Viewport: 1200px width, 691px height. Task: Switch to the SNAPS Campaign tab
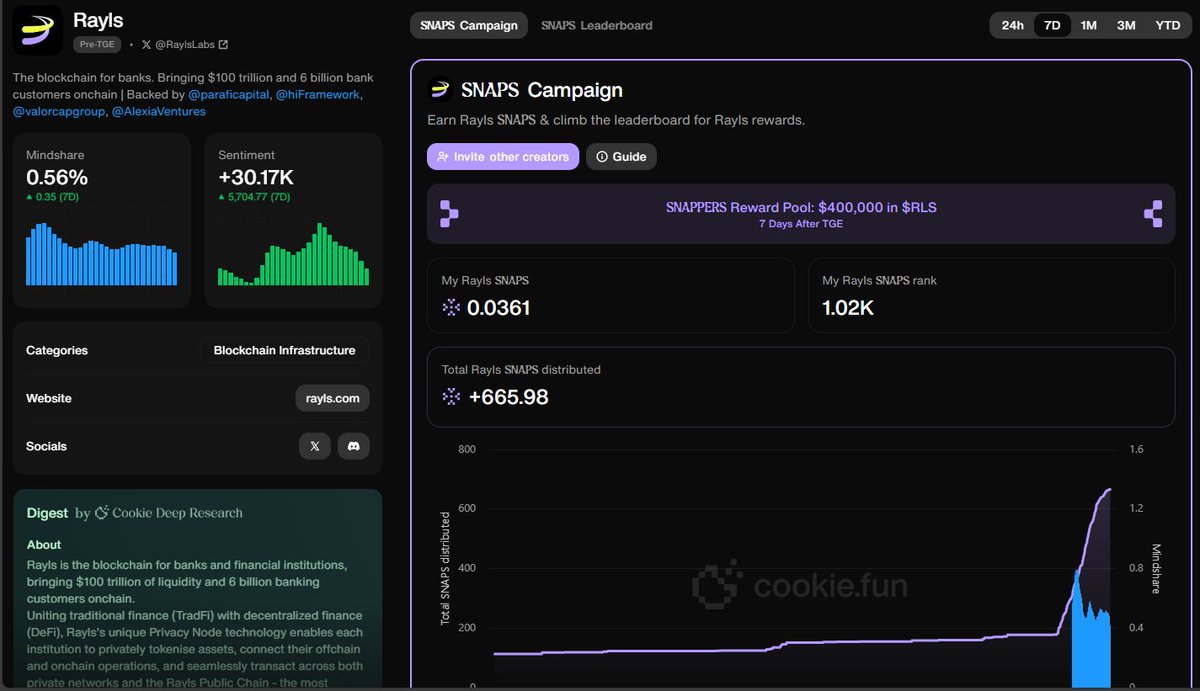tap(469, 25)
